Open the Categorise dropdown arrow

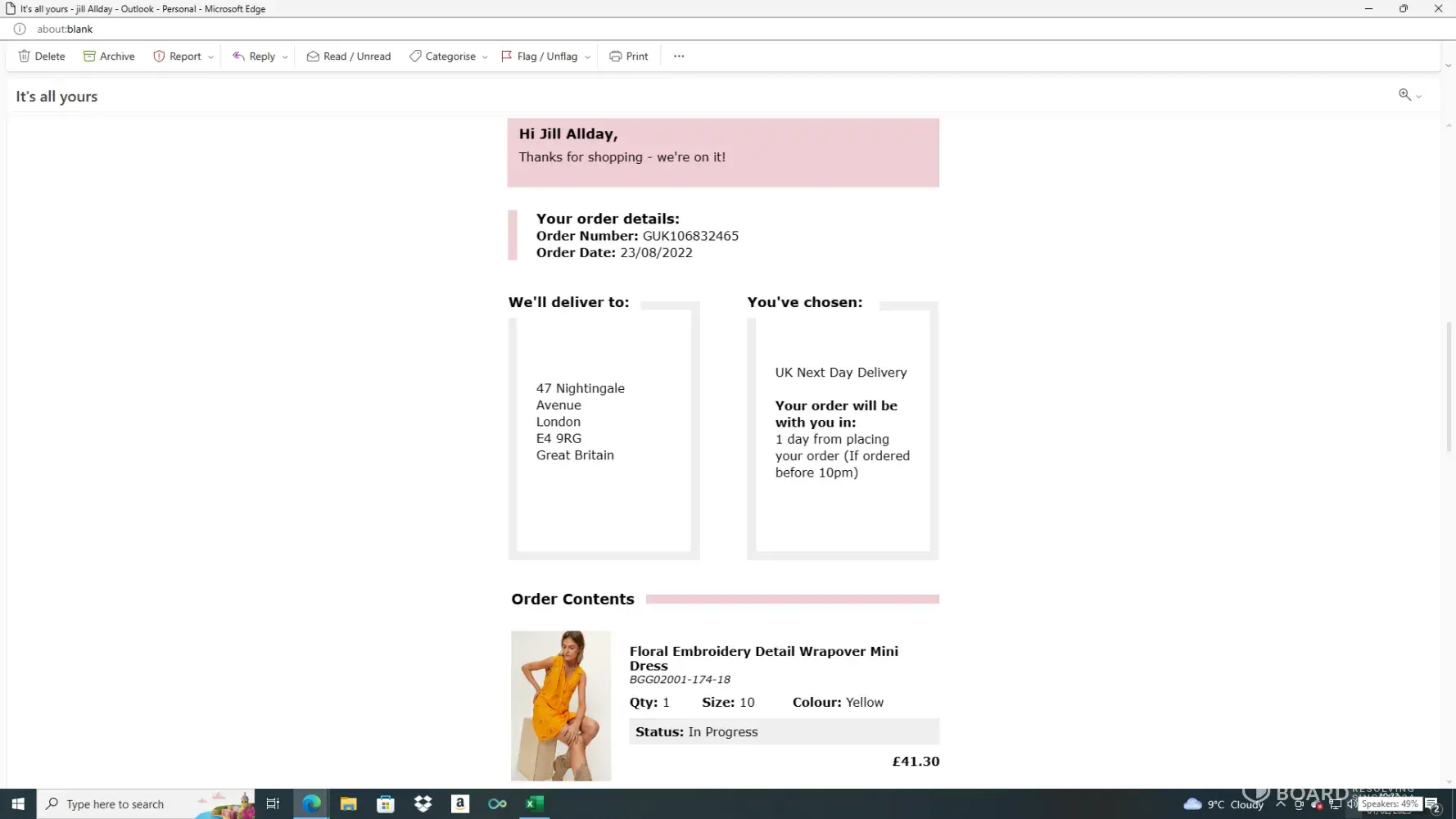485,57
